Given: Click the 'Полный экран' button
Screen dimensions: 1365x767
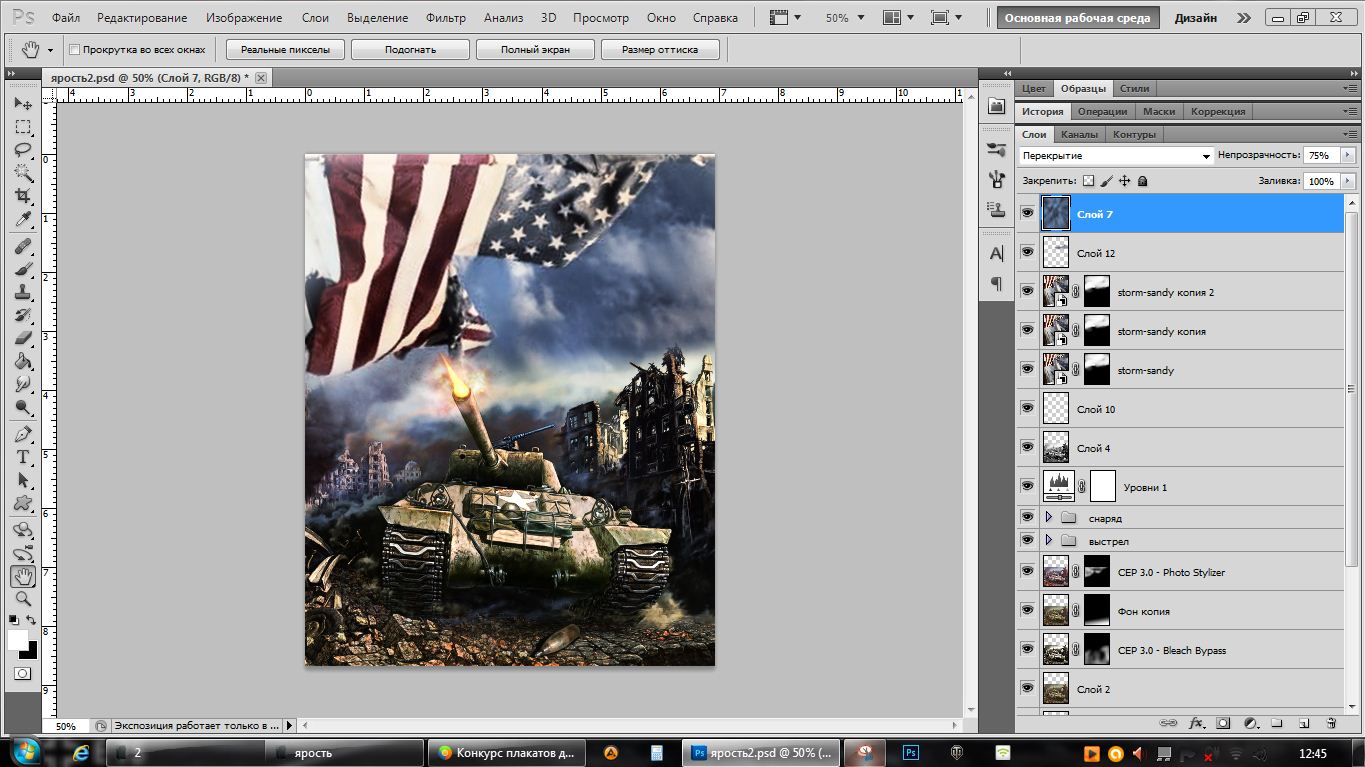Looking at the screenshot, I should pyautogui.click(x=534, y=50).
